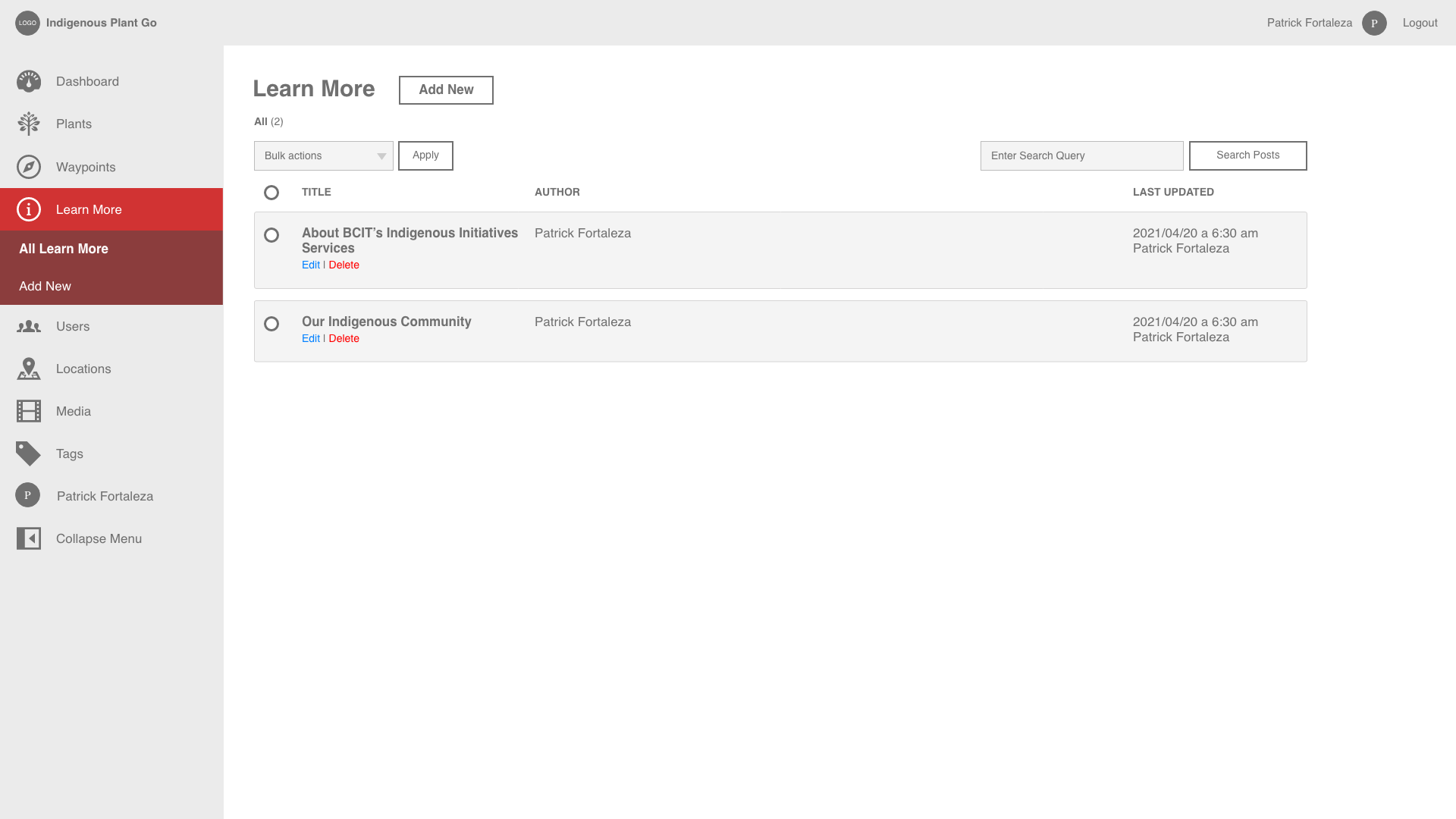Click Edit link under About BCIT's post
Viewport: 1456px width, 819px height.
(x=311, y=265)
